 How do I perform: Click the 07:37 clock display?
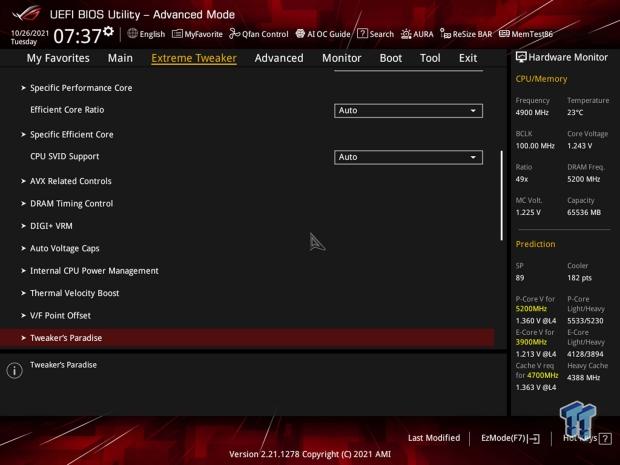[x=78, y=36]
